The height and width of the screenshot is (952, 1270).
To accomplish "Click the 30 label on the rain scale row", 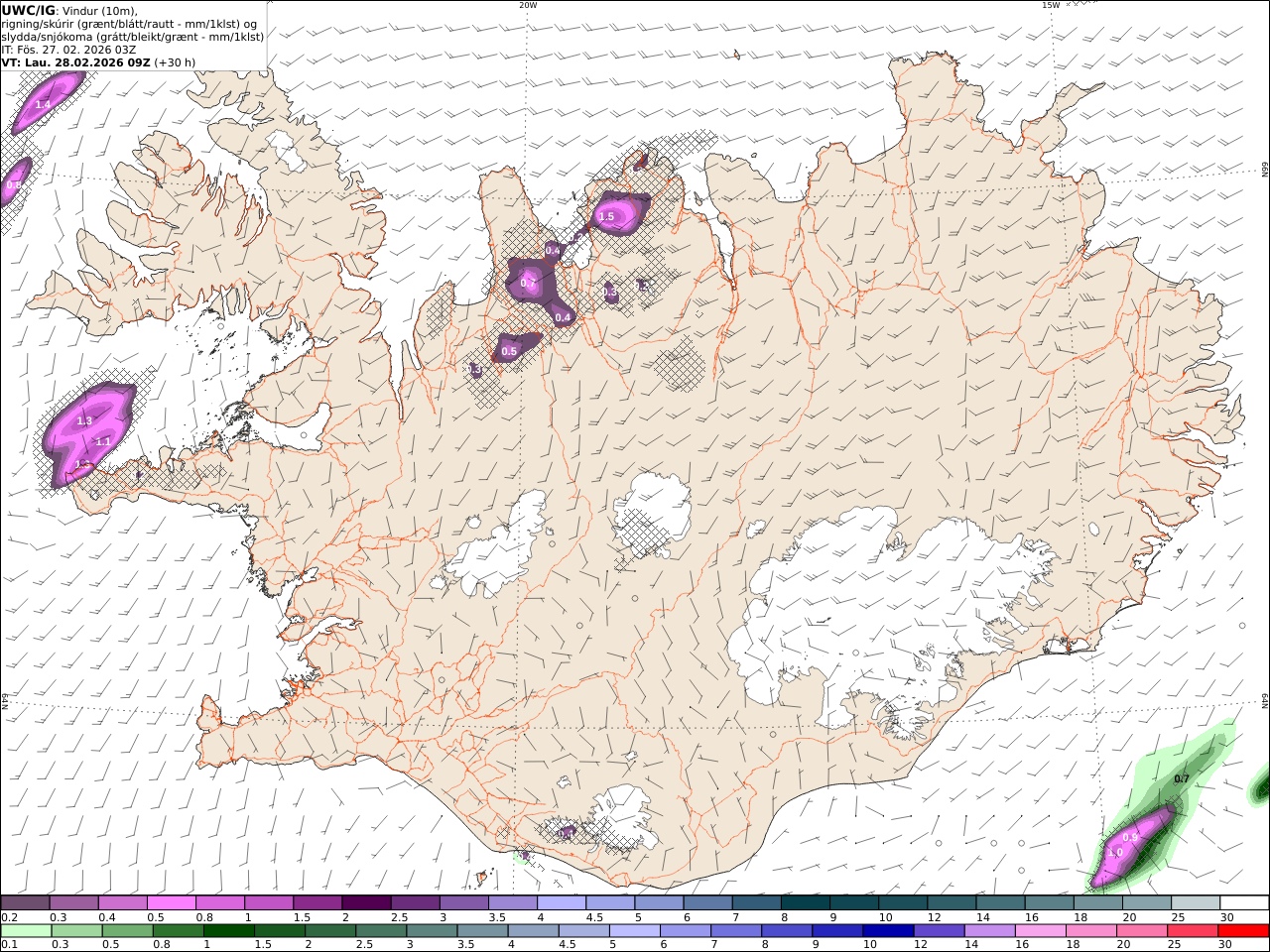I will 1226,945.
